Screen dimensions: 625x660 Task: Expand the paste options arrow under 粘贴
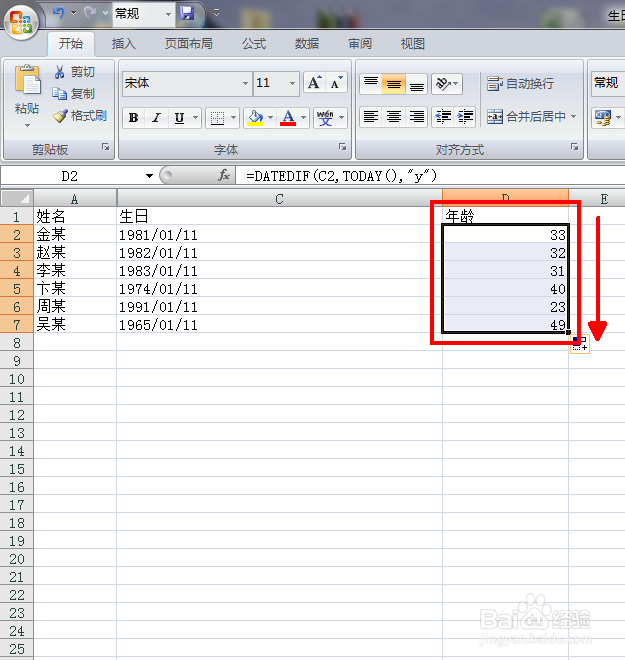(27, 125)
